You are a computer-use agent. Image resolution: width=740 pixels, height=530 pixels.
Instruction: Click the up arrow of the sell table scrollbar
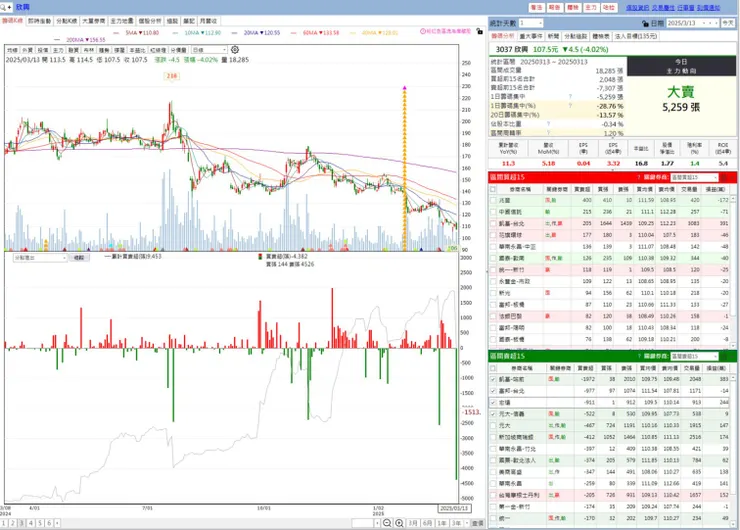[x=733, y=378]
